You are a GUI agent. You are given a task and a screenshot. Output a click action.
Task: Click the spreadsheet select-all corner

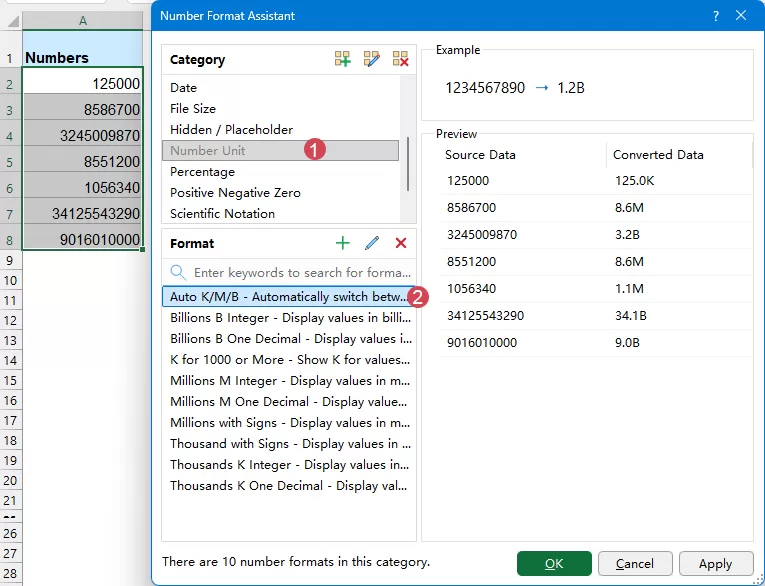pyautogui.click(x=11, y=20)
